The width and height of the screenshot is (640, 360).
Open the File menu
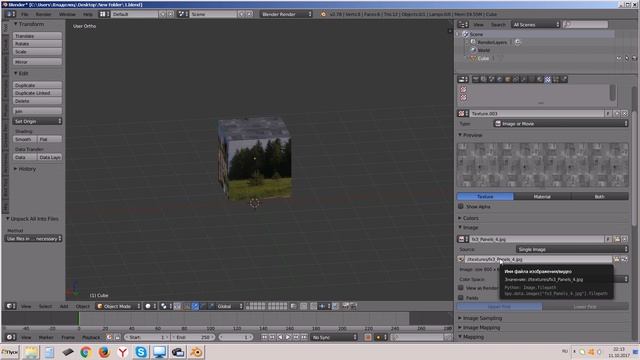[x=24, y=14]
